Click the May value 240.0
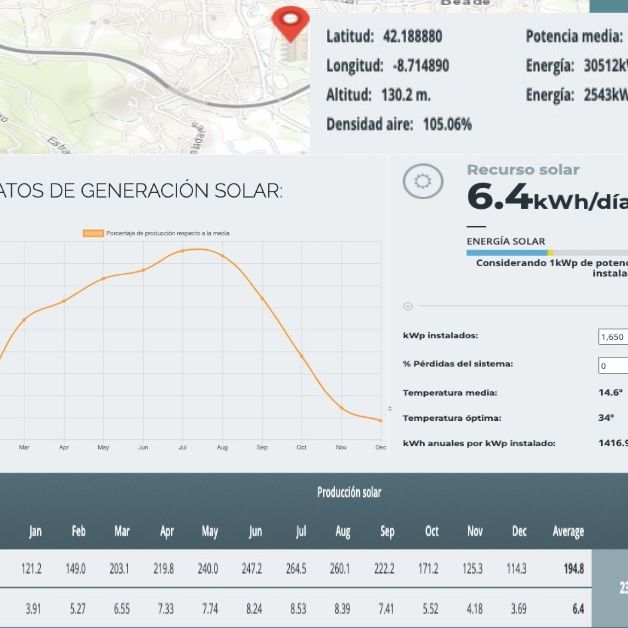 click(208, 568)
